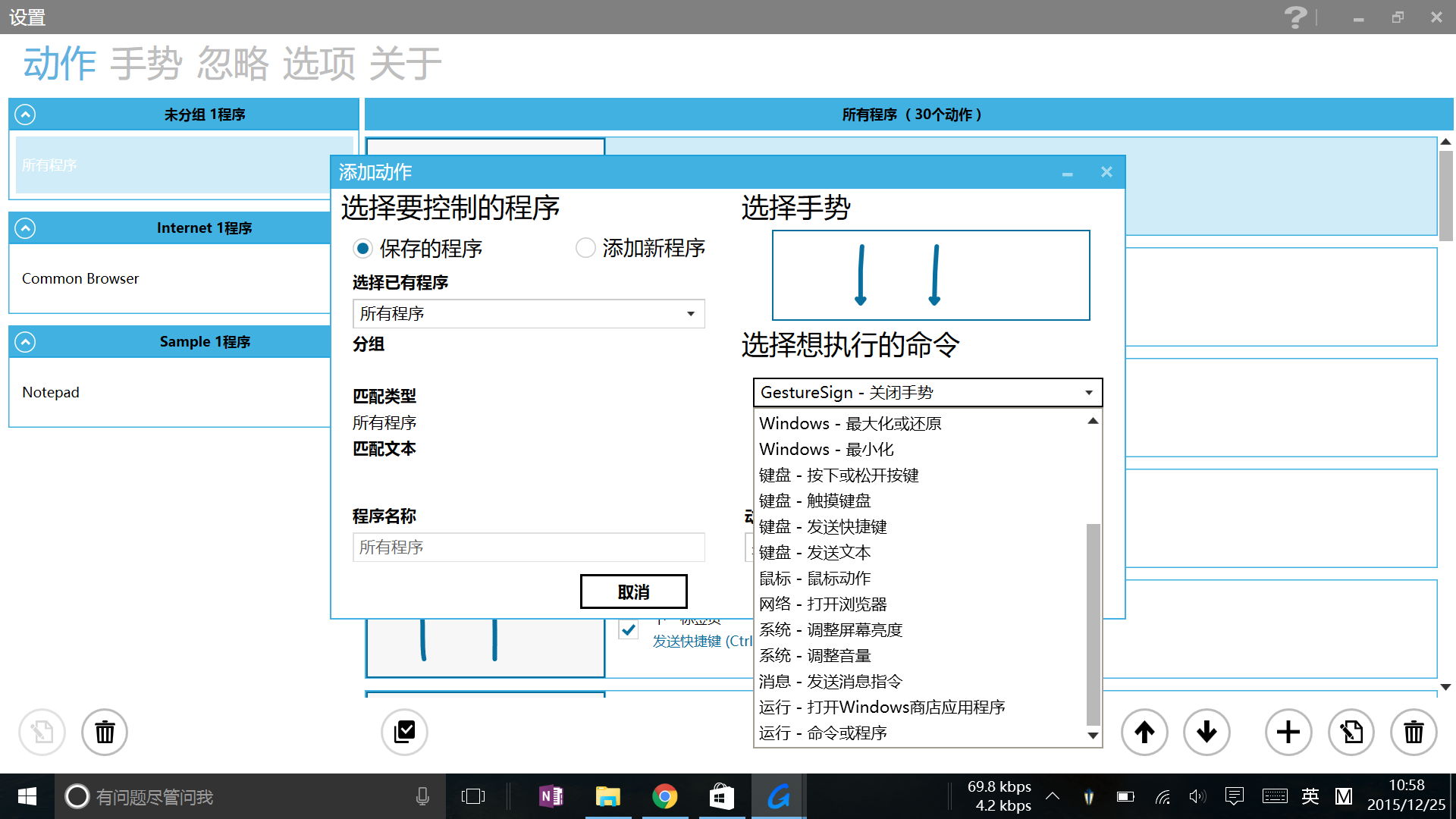Click the volume speaker tray icon
The image size is (1456, 819).
coord(1197,796)
